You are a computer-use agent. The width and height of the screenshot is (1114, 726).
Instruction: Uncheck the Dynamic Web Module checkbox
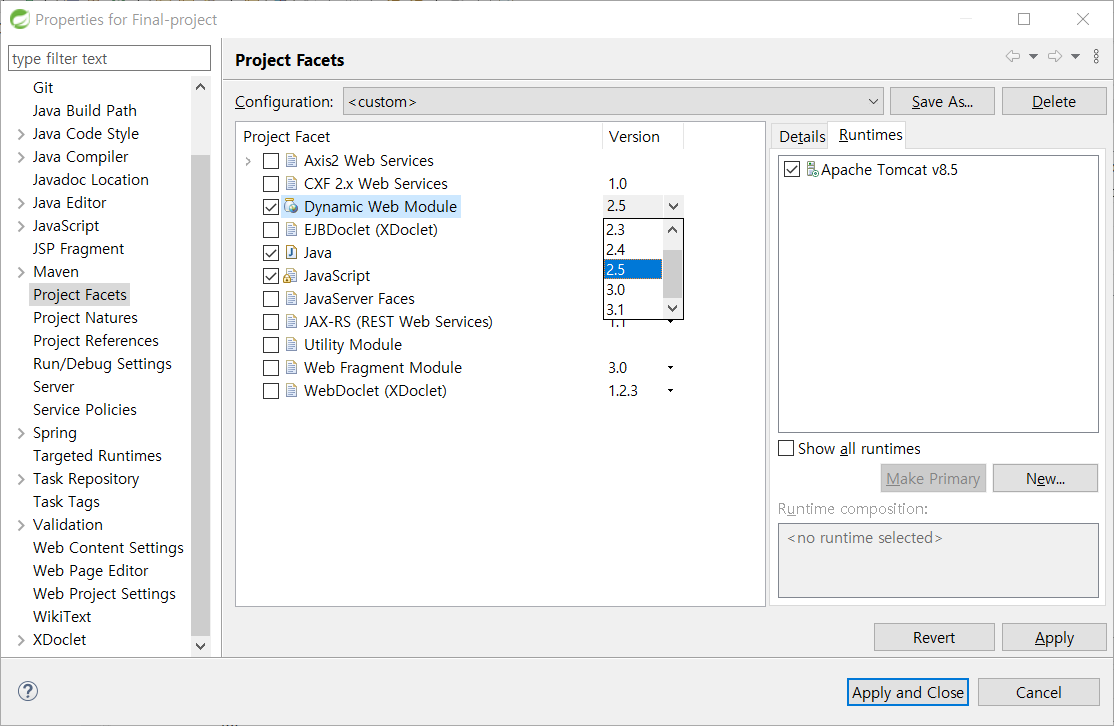(x=271, y=207)
